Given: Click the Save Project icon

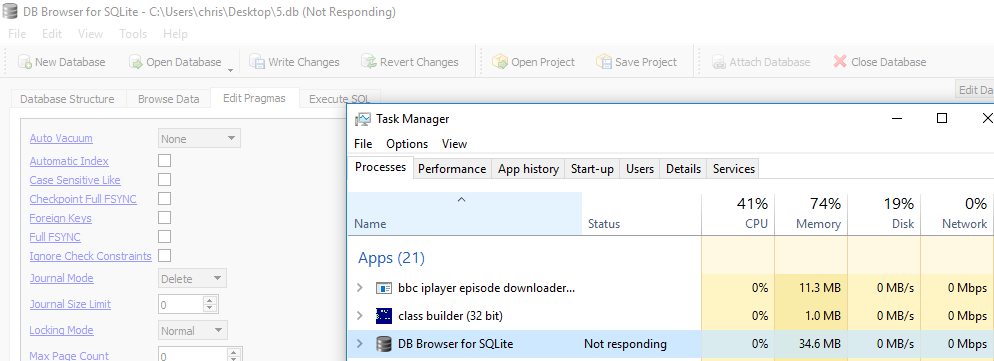Looking at the screenshot, I should [x=604, y=62].
